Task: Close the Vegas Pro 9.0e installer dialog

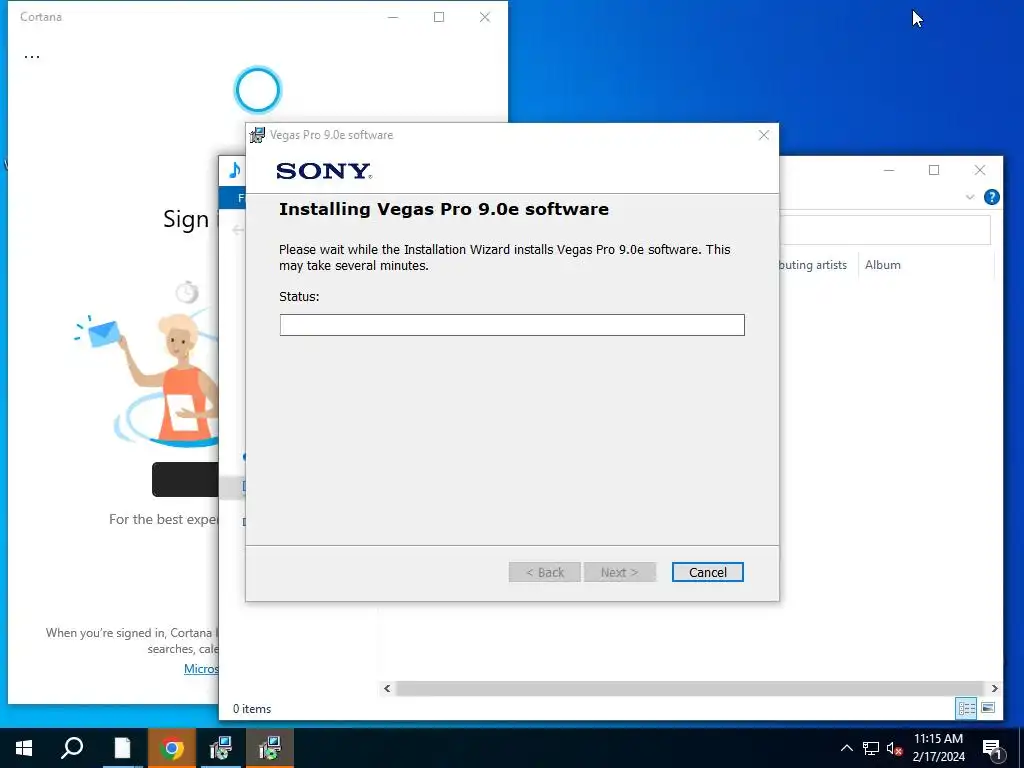Action: (763, 135)
